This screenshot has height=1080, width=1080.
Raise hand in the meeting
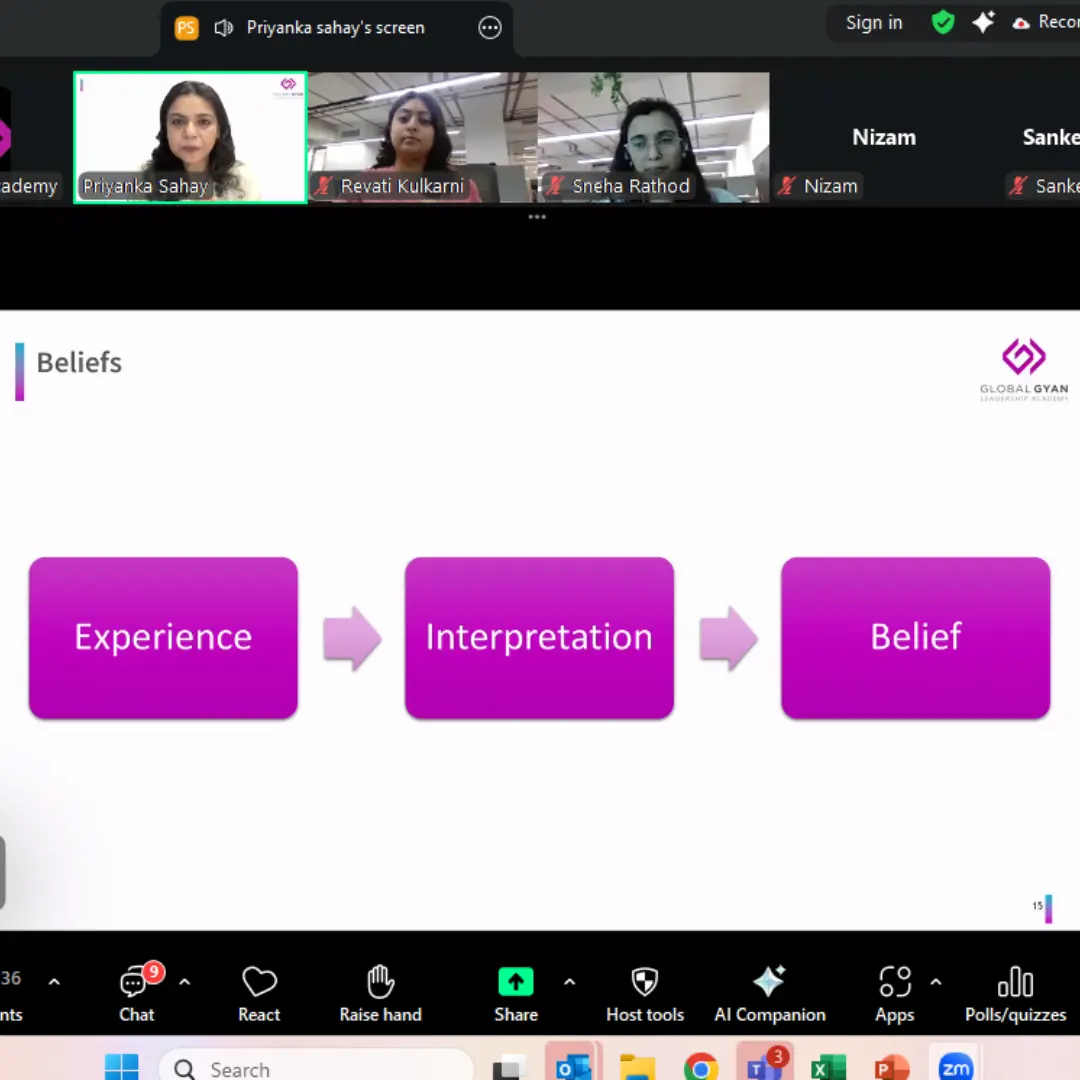click(380, 994)
